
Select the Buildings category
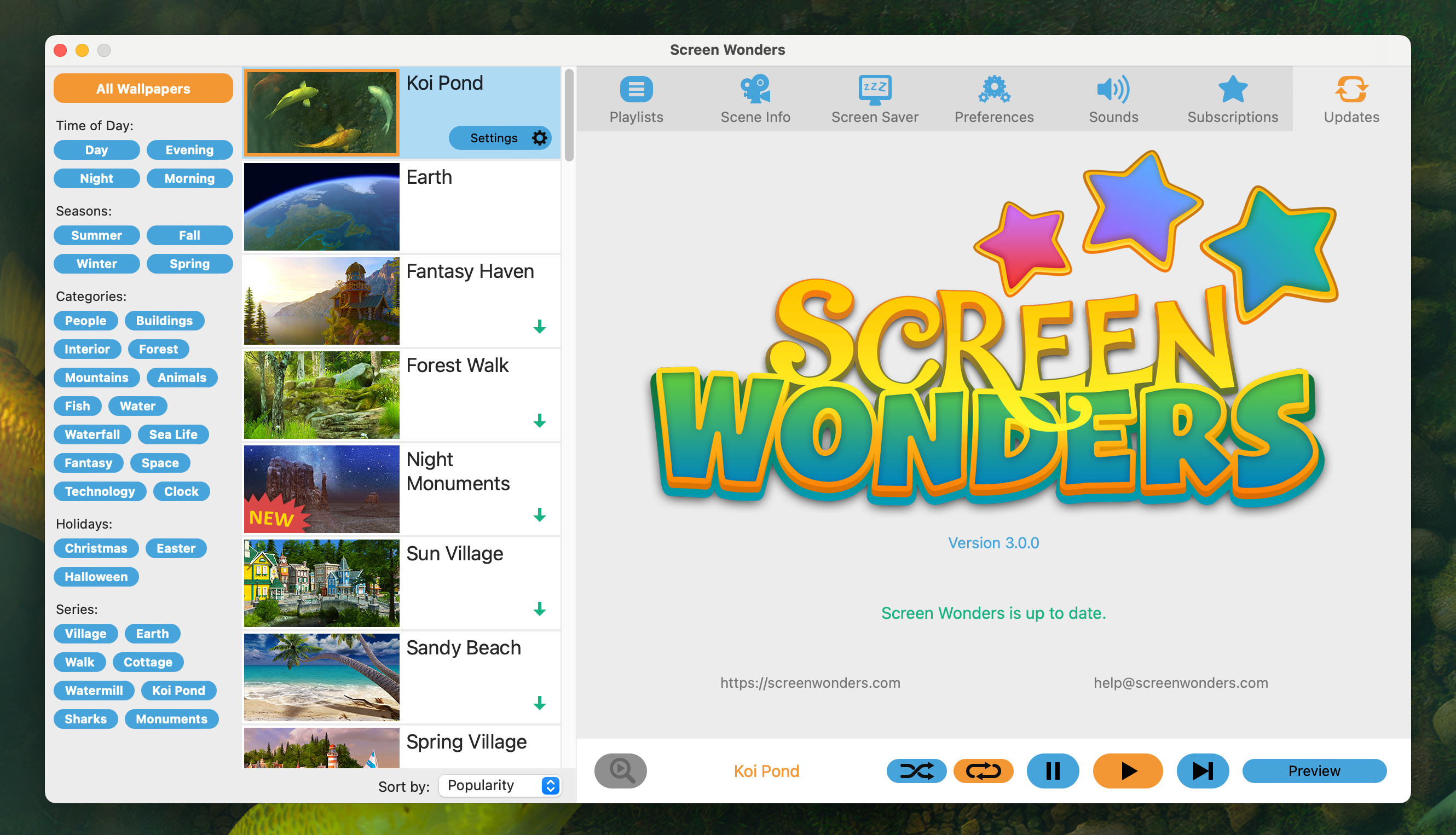coord(165,321)
